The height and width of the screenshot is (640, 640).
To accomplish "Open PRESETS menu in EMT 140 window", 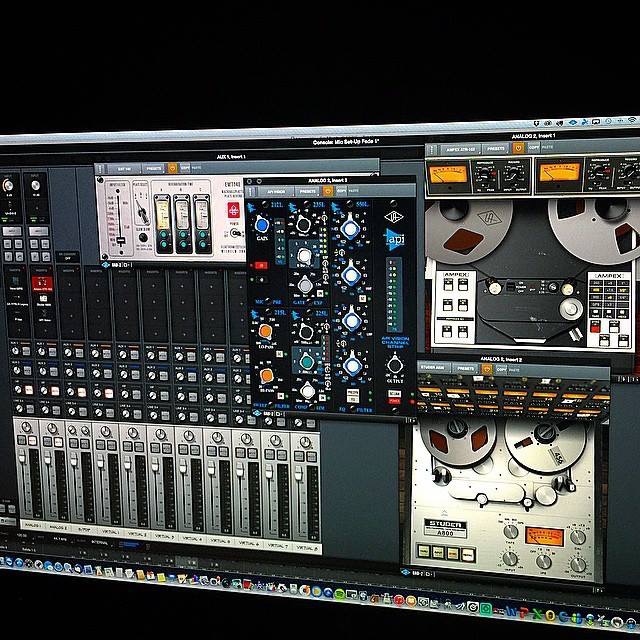I will (154, 168).
